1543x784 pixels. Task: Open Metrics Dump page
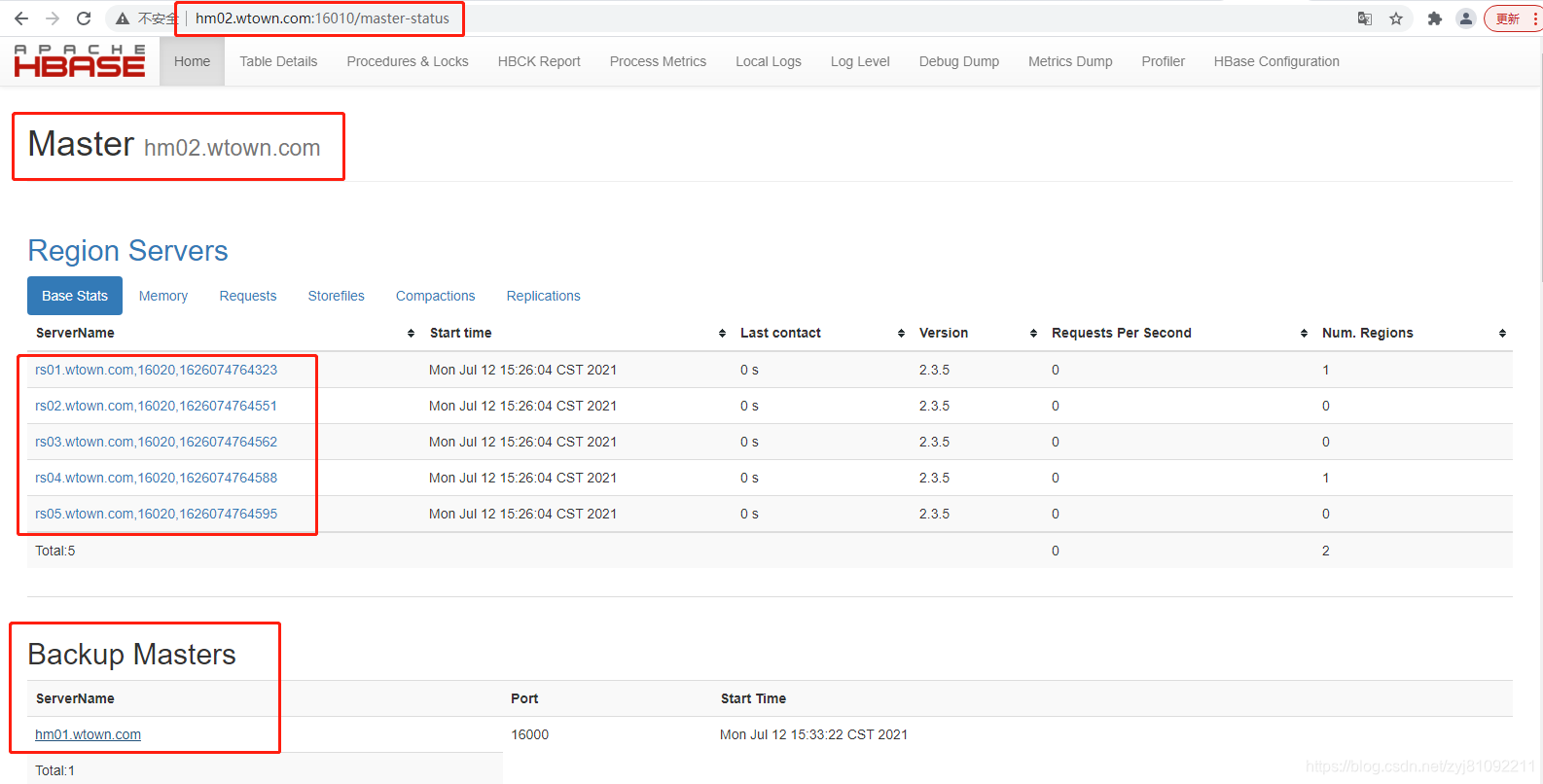pos(1070,61)
